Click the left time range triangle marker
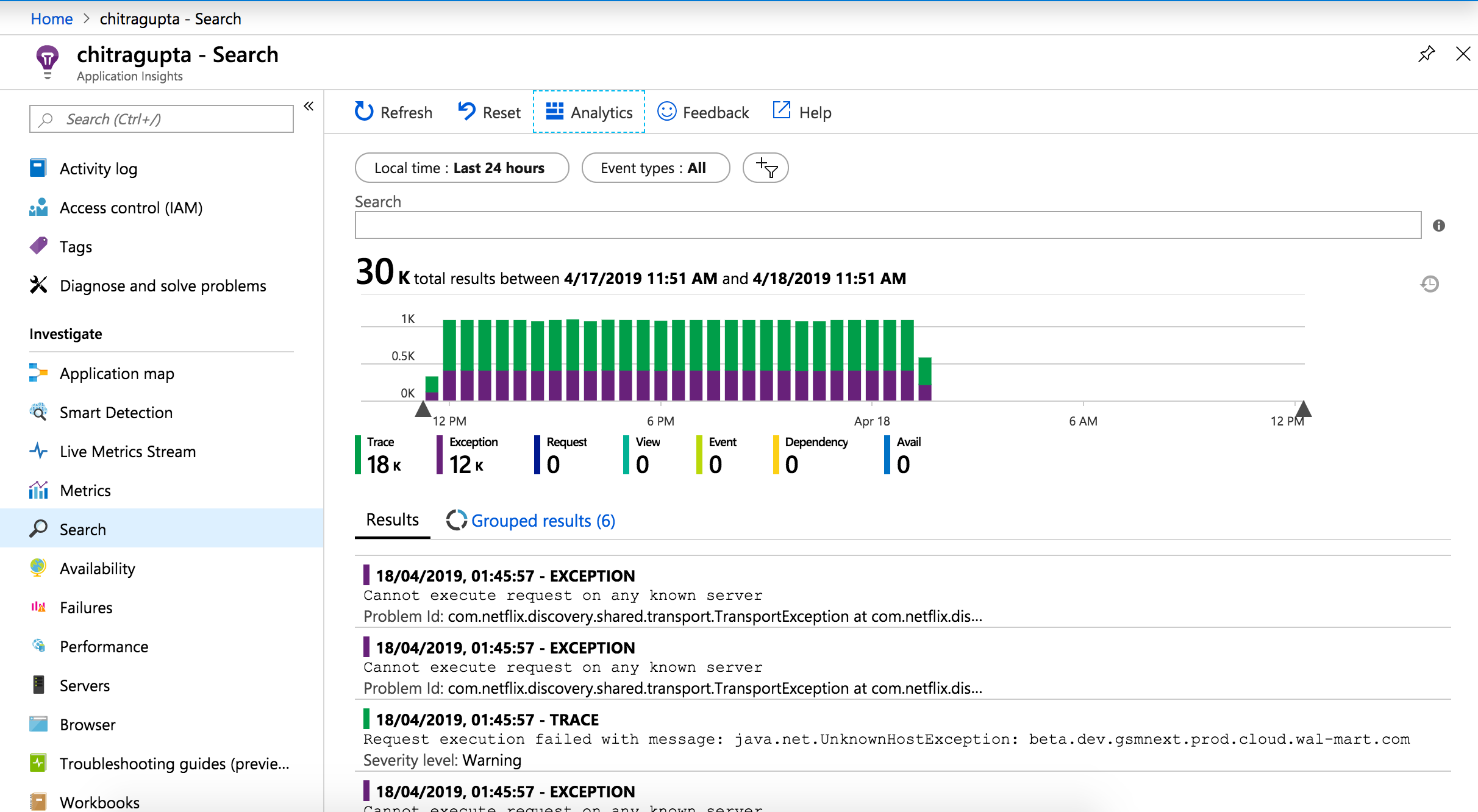The height and width of the screenshot is (812, 1478). pyautogui.click(x=423, y=409)
